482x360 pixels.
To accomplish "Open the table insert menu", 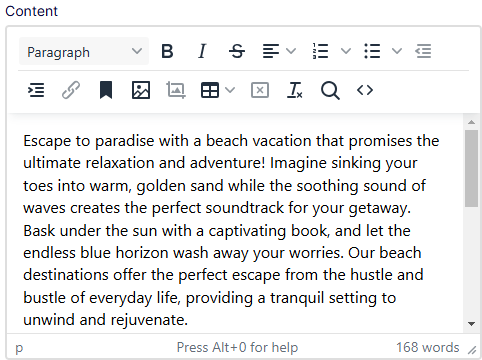I will [x=217, y=90].
